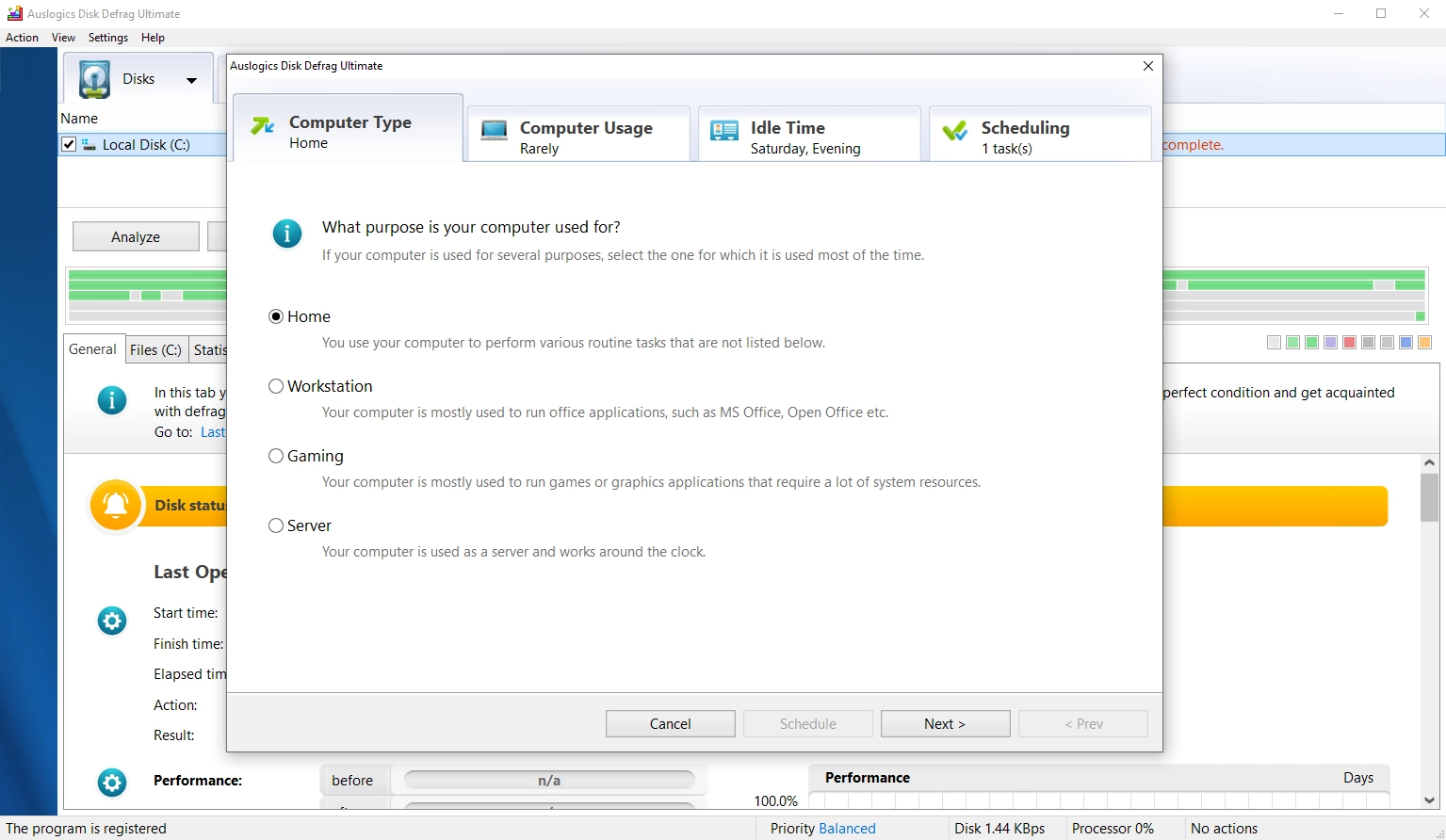
Task: Click the Local Disk (C:) drive icon
Action: pos(89,144)
